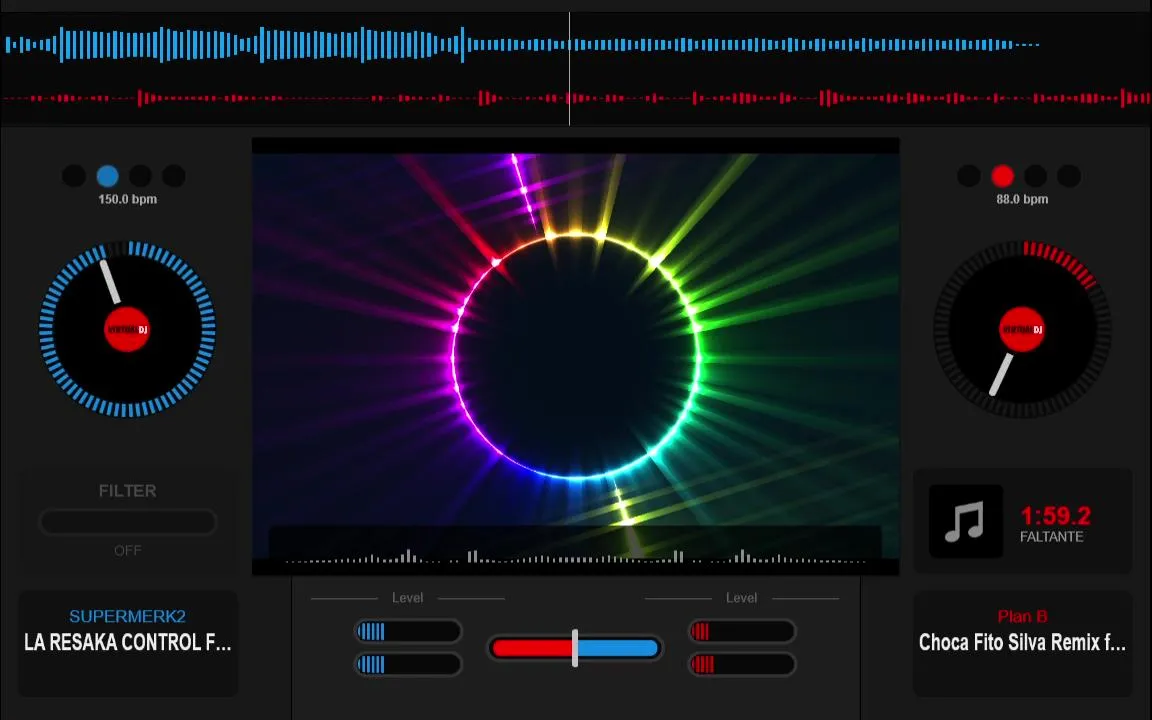Click third dot on right deck
The height and width of the screenshot is (720, 1152).
(x=1036, y=176)
